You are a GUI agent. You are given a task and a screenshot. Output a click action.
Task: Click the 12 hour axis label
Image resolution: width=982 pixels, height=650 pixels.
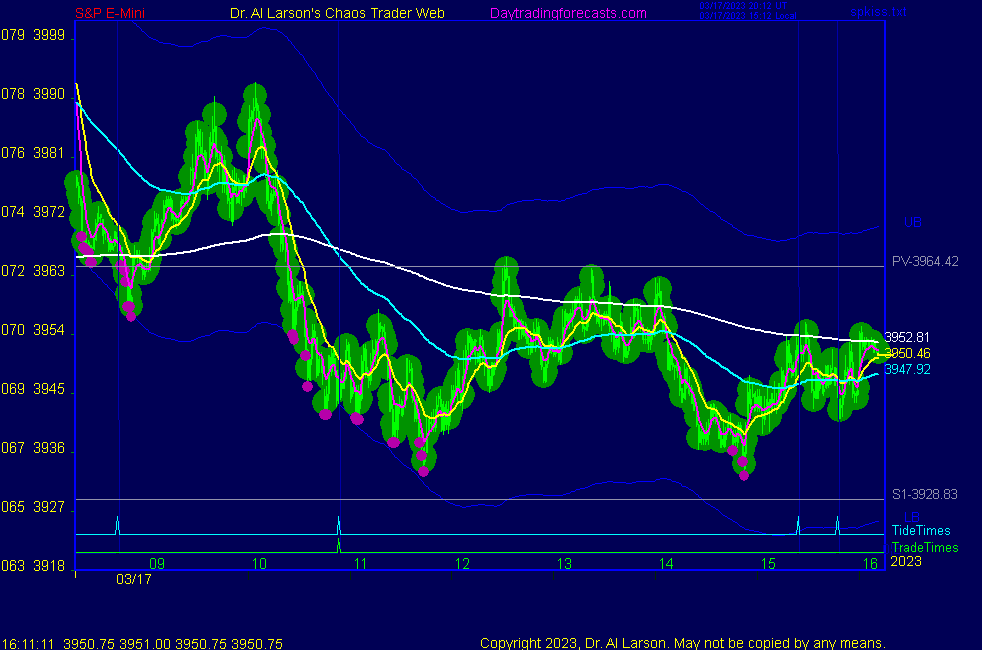462,564
